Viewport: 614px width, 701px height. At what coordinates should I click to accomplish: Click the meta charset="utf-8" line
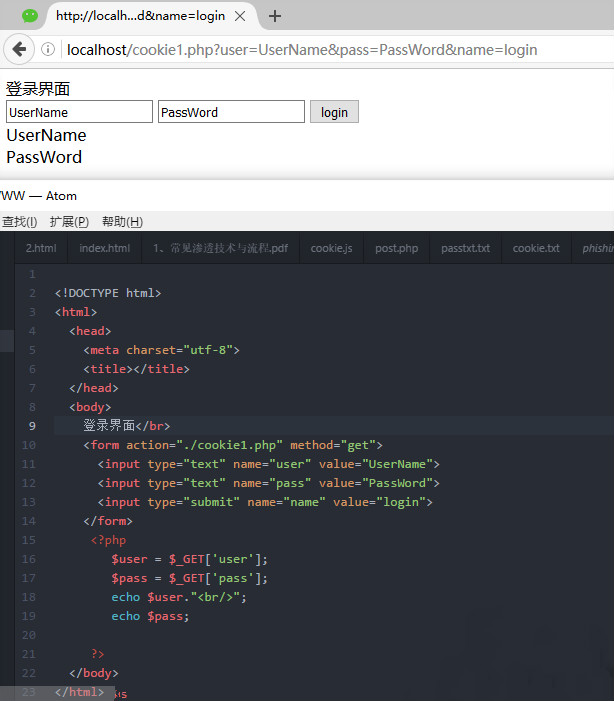pyautogui.click(x=161, y=350)
